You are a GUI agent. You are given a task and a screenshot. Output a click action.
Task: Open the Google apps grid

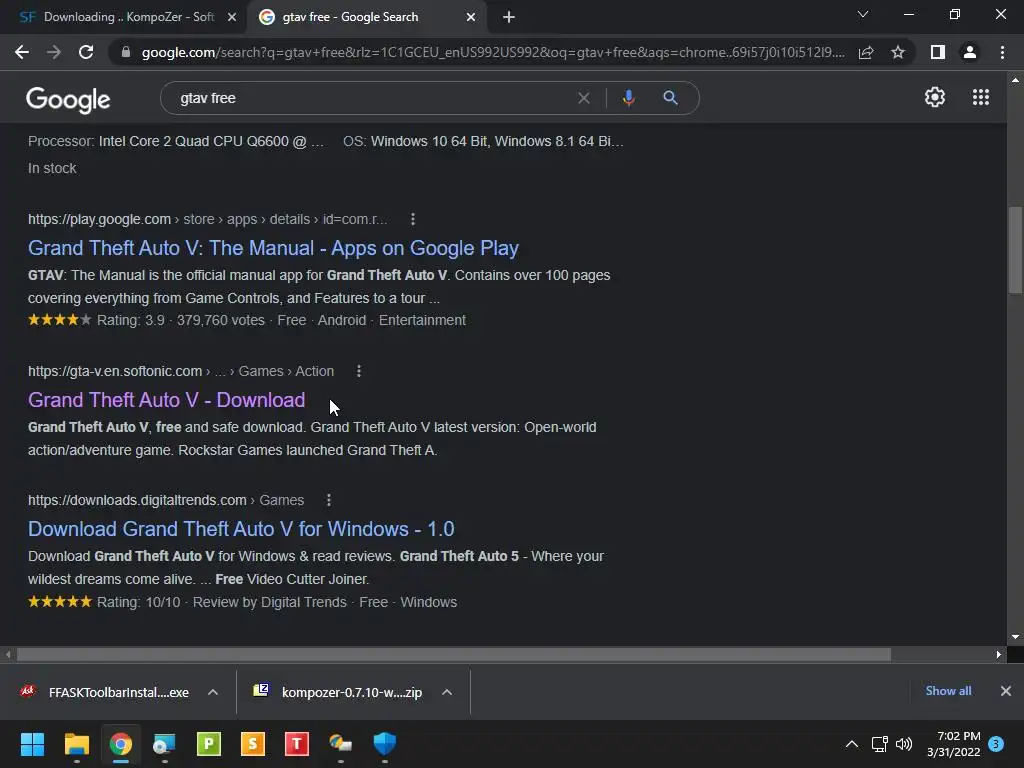click(x=981, y=97)
